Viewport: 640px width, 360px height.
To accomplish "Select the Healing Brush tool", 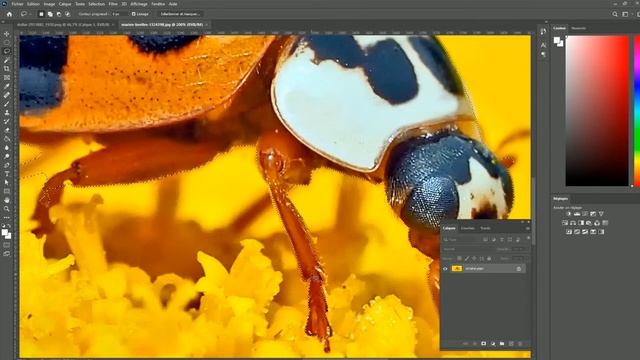I will pyautogui.click(x=7, y=95).
